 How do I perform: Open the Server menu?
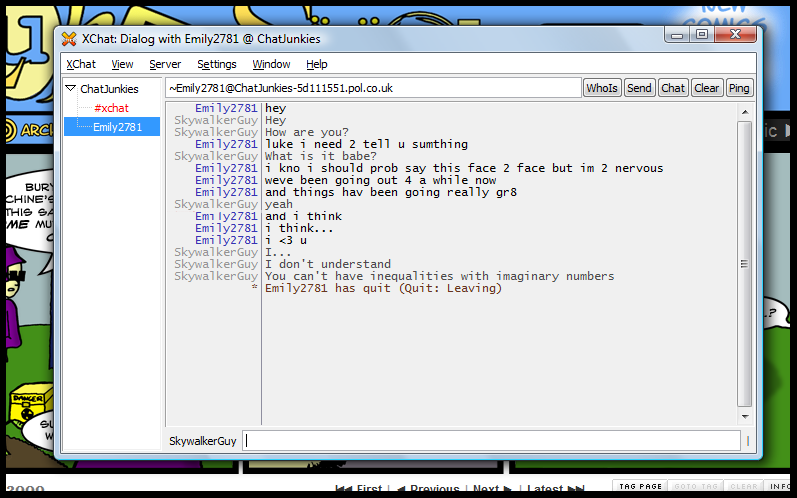[x=165, y=64]
